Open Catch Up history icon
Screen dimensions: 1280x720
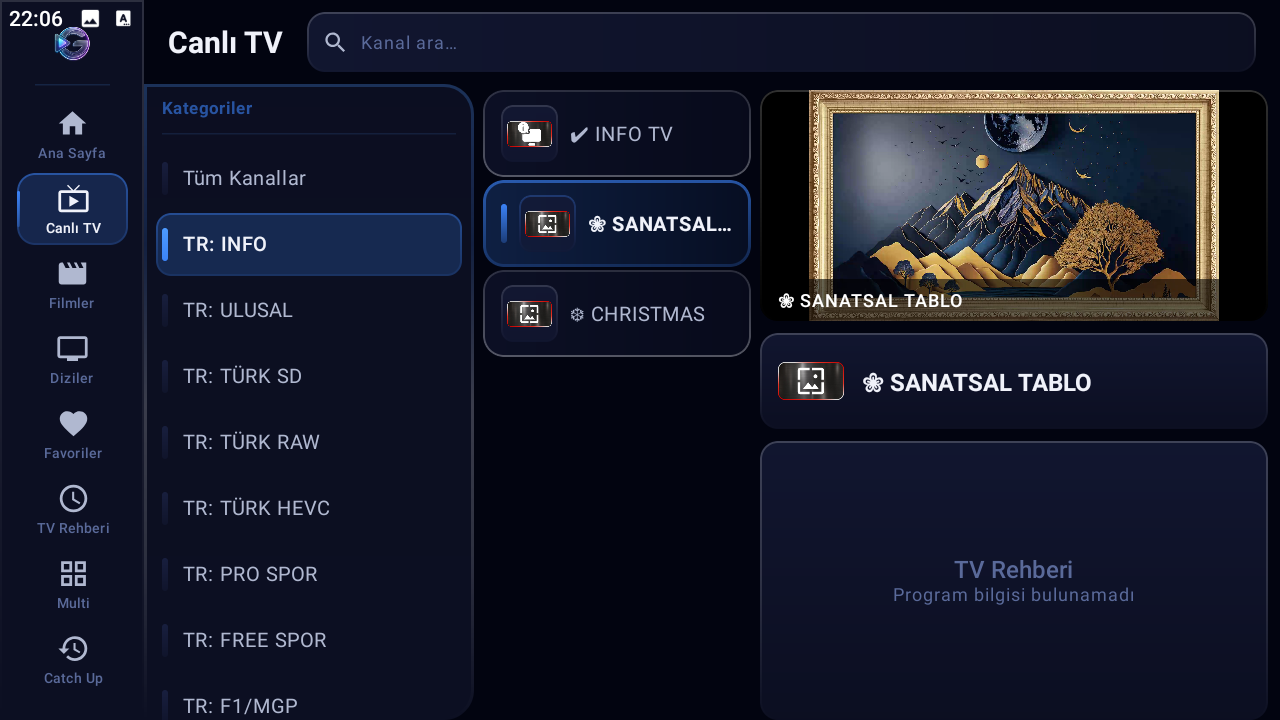point(72,649)
